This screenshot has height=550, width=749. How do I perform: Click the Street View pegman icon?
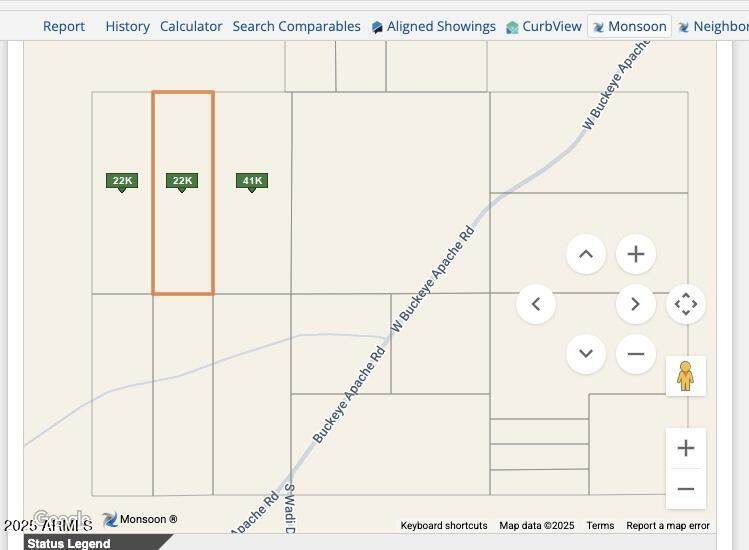click(685, 376)
